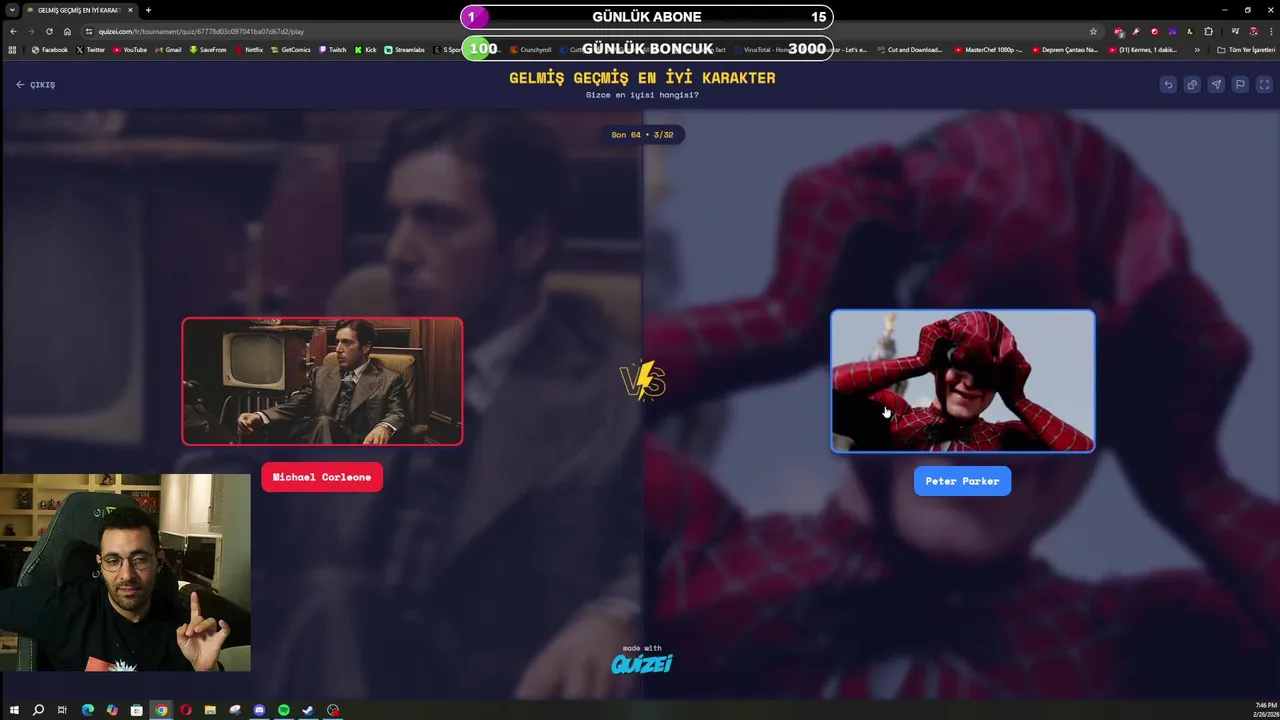Open Discord from the taskbar

coord(259,710)
